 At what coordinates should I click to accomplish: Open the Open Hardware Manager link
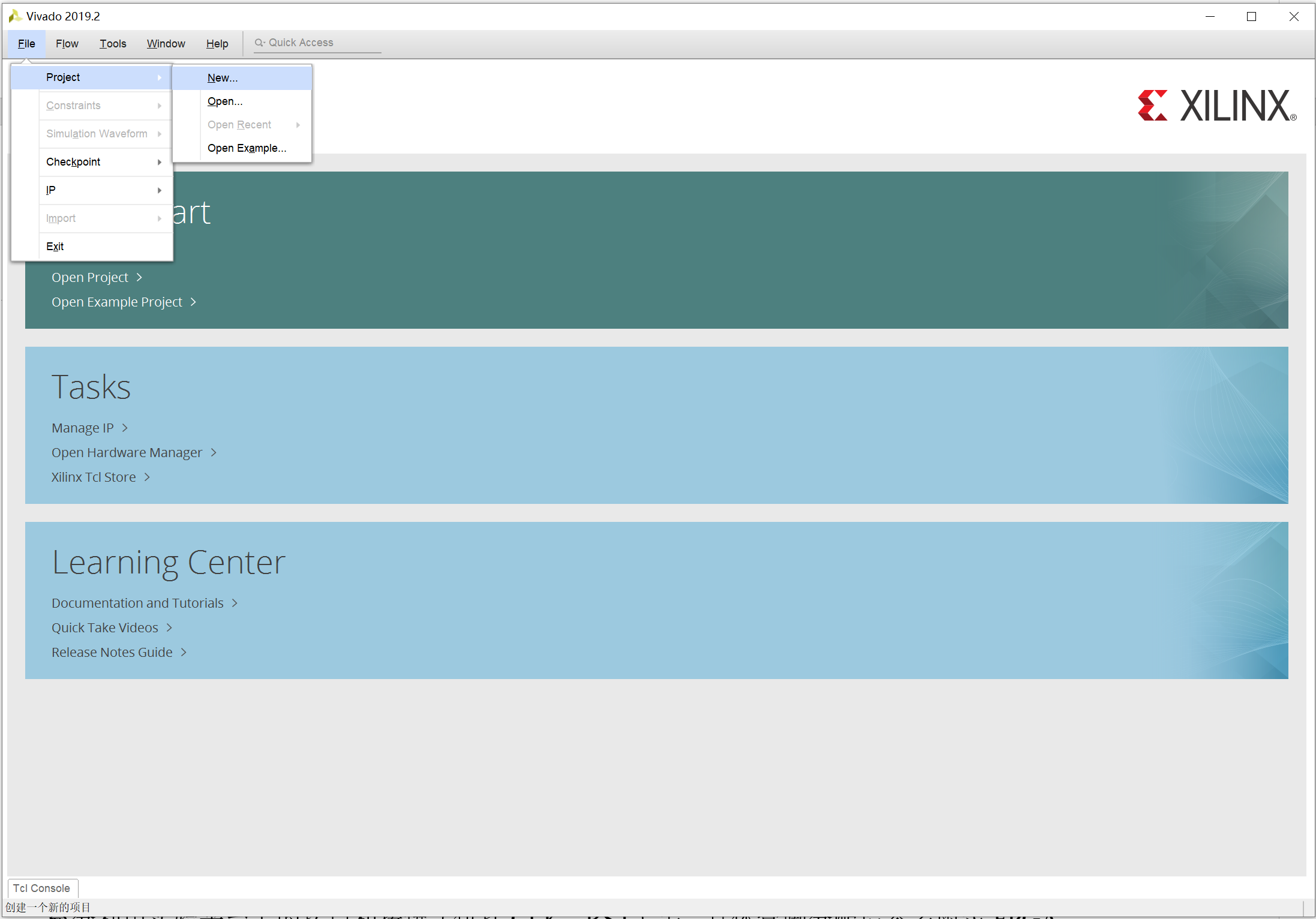pyautogui.click(x=127, y=452)
